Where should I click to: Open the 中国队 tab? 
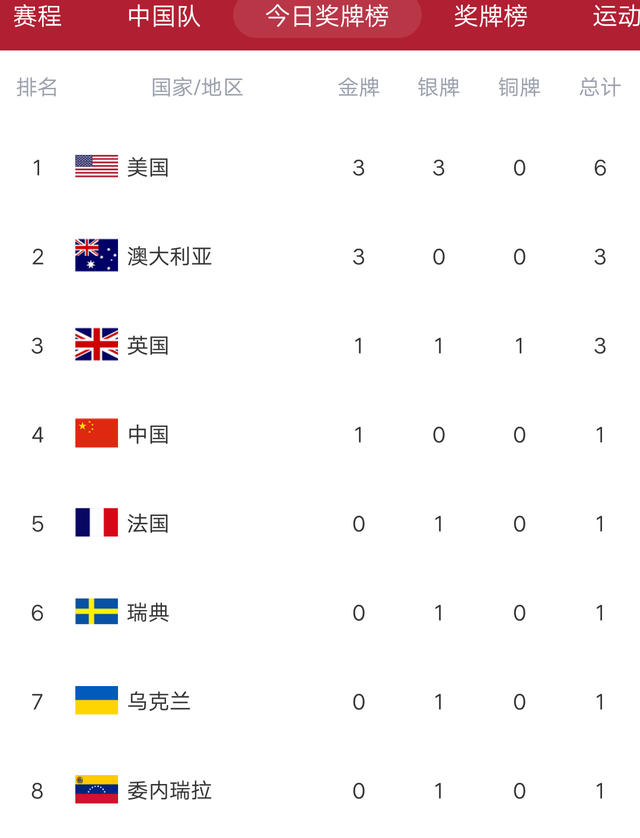(x=164, y=16)
